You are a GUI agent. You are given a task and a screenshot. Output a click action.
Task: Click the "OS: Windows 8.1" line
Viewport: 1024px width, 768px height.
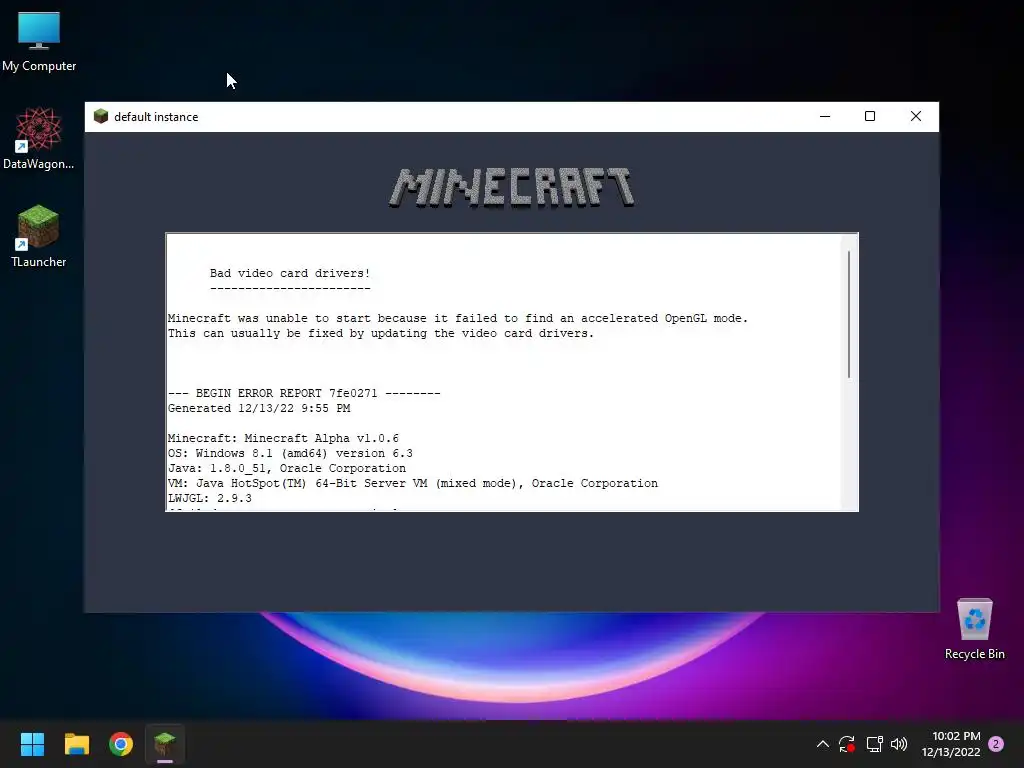(x=291, y=453)
